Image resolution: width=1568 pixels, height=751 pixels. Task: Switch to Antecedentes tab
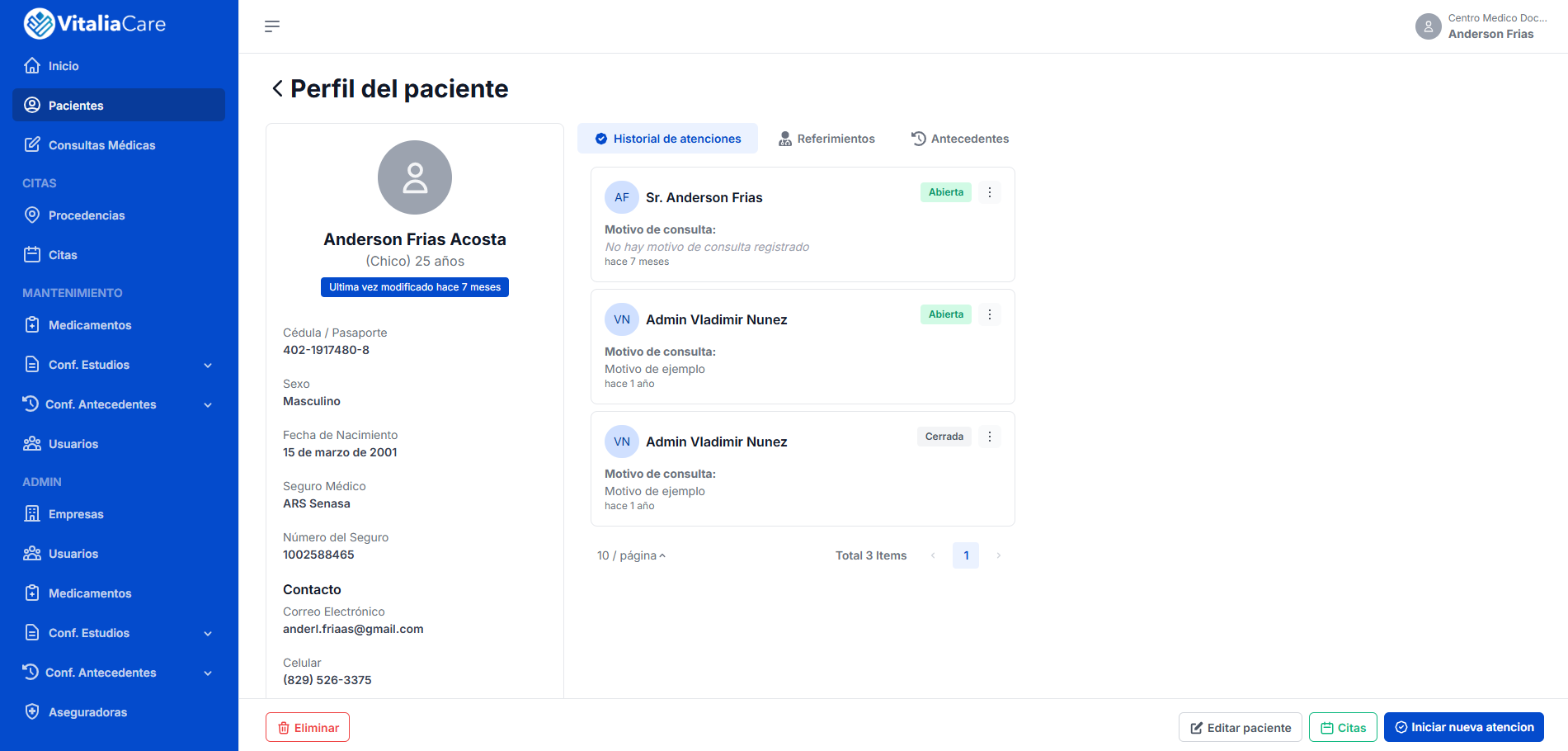tap(960, 139)
